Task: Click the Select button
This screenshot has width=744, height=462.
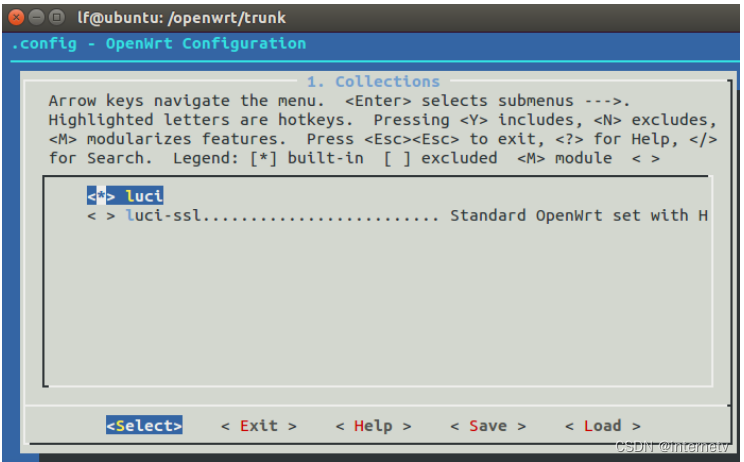Action: tap(144, 425)
